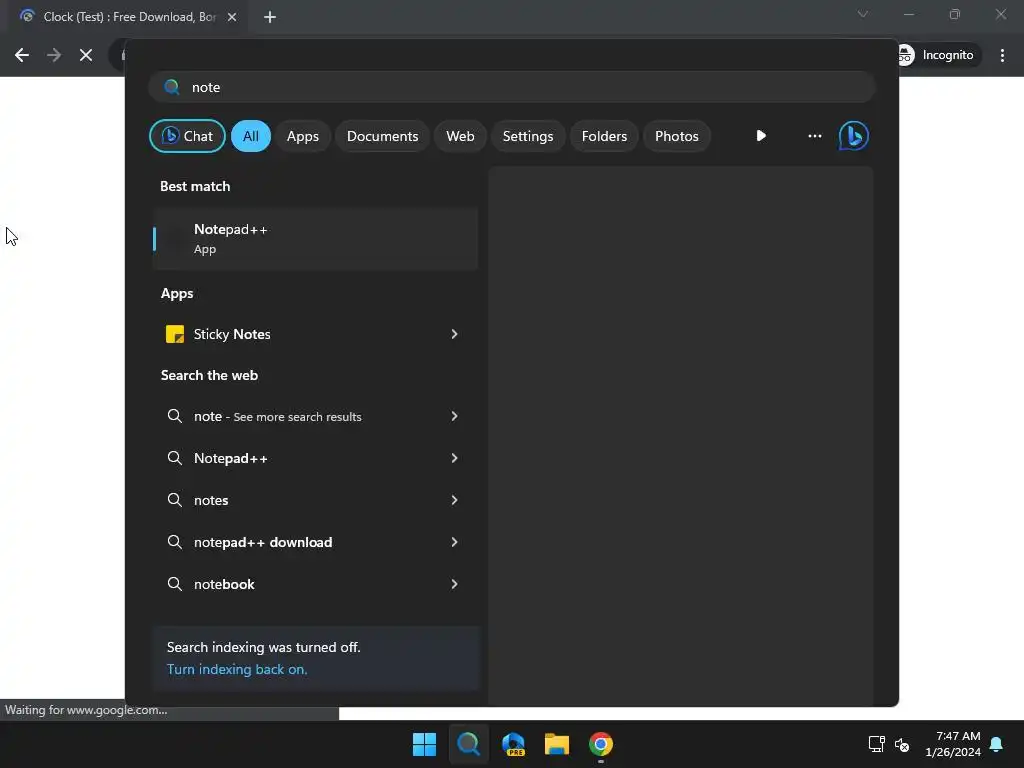Open Bing Chat filter chip
Viewport: 1024px width, 768px height.
click(187, 136)
